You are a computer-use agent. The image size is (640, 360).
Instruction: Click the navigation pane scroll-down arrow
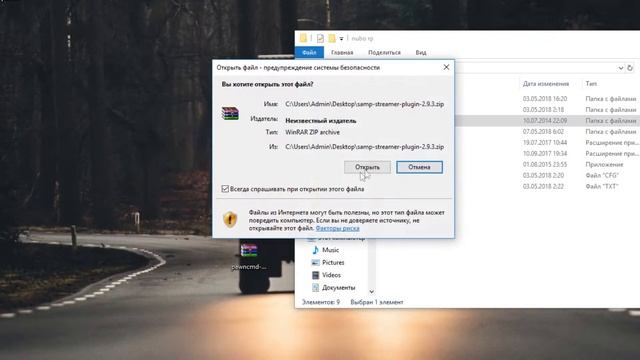coord(371,291)
